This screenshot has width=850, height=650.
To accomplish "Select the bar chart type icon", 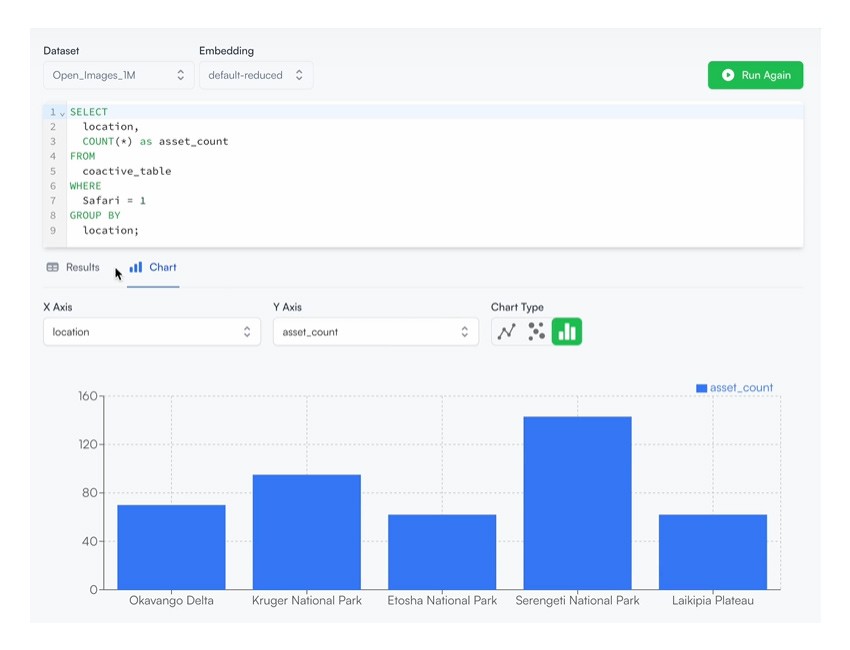I will [566, 332].
